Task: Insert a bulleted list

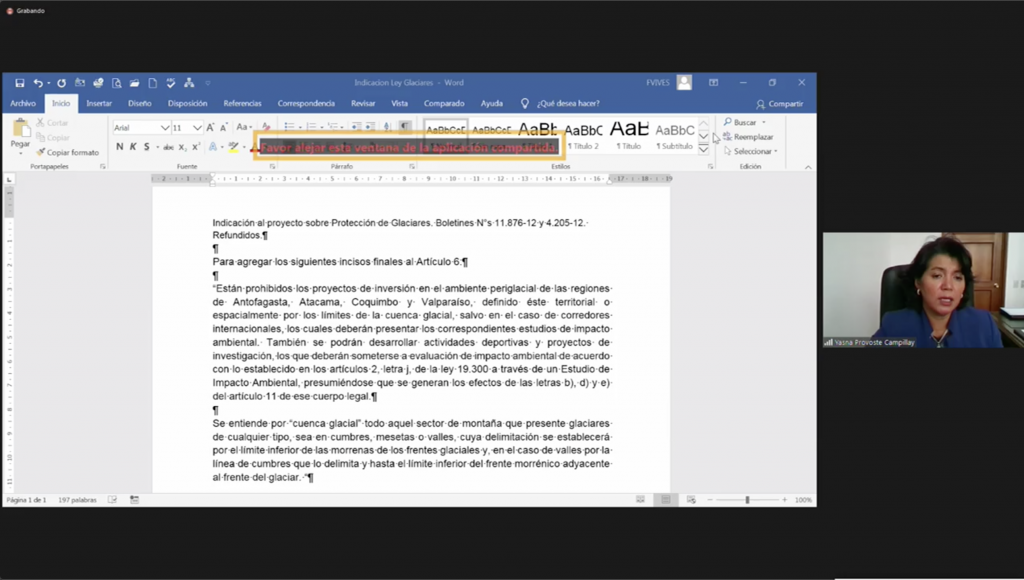Action: pyautogui.click(x=289, y=126)
